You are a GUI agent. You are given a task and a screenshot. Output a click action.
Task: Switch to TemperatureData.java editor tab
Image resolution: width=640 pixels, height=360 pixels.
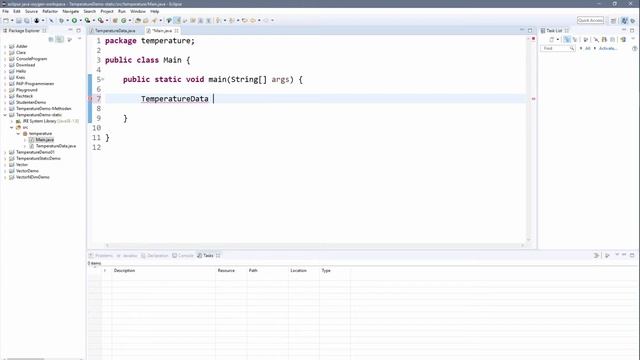pos(115,31)
